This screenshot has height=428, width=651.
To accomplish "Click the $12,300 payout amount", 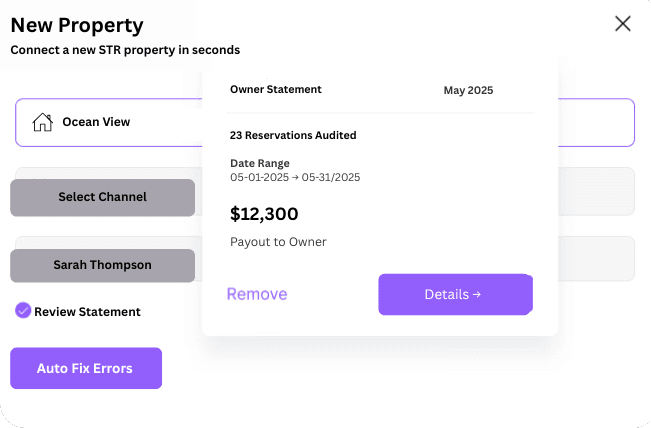I will click(264, 214).
